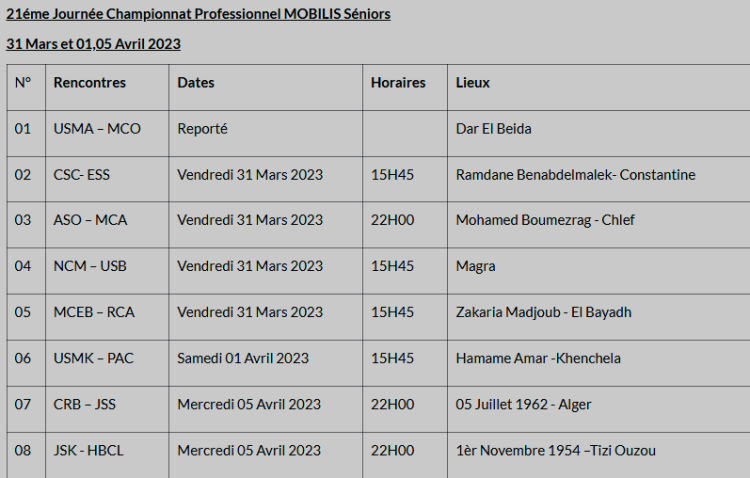
Task: Select the Dar El Beida venue cell
Action: tap(494, 129)
